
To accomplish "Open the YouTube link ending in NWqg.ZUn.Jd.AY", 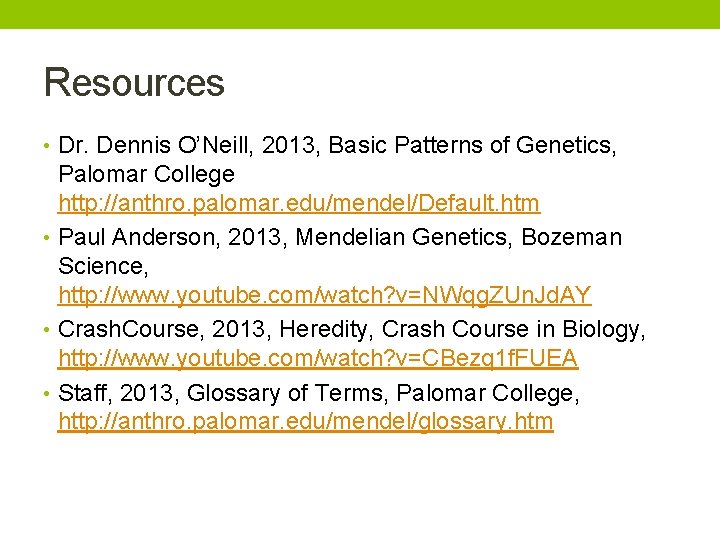I will [x=325, y=296].
